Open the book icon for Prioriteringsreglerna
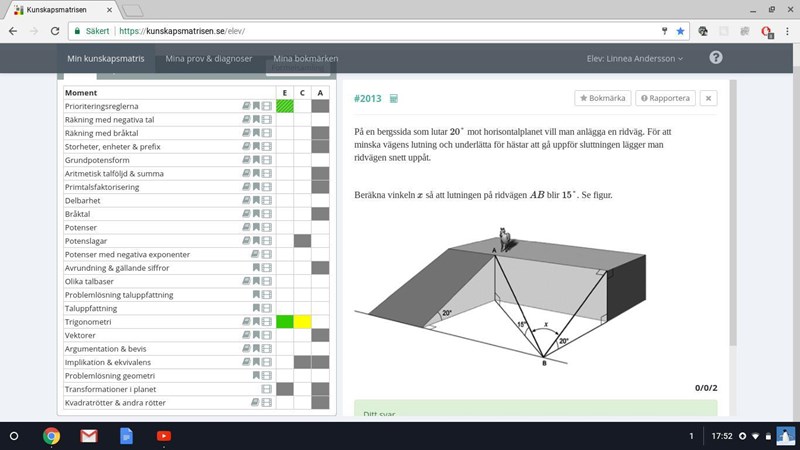800x450 pixels. point(246,105)
